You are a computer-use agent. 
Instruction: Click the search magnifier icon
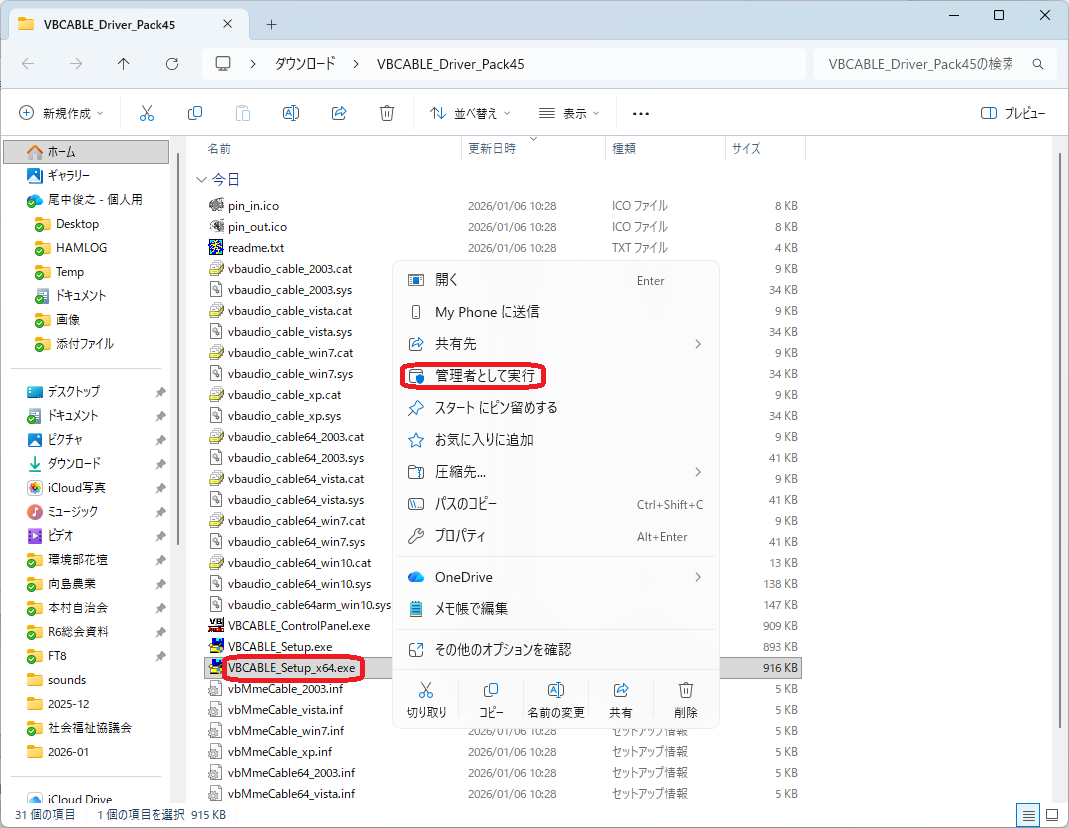pyautogui.click(x=1038, y=64)
